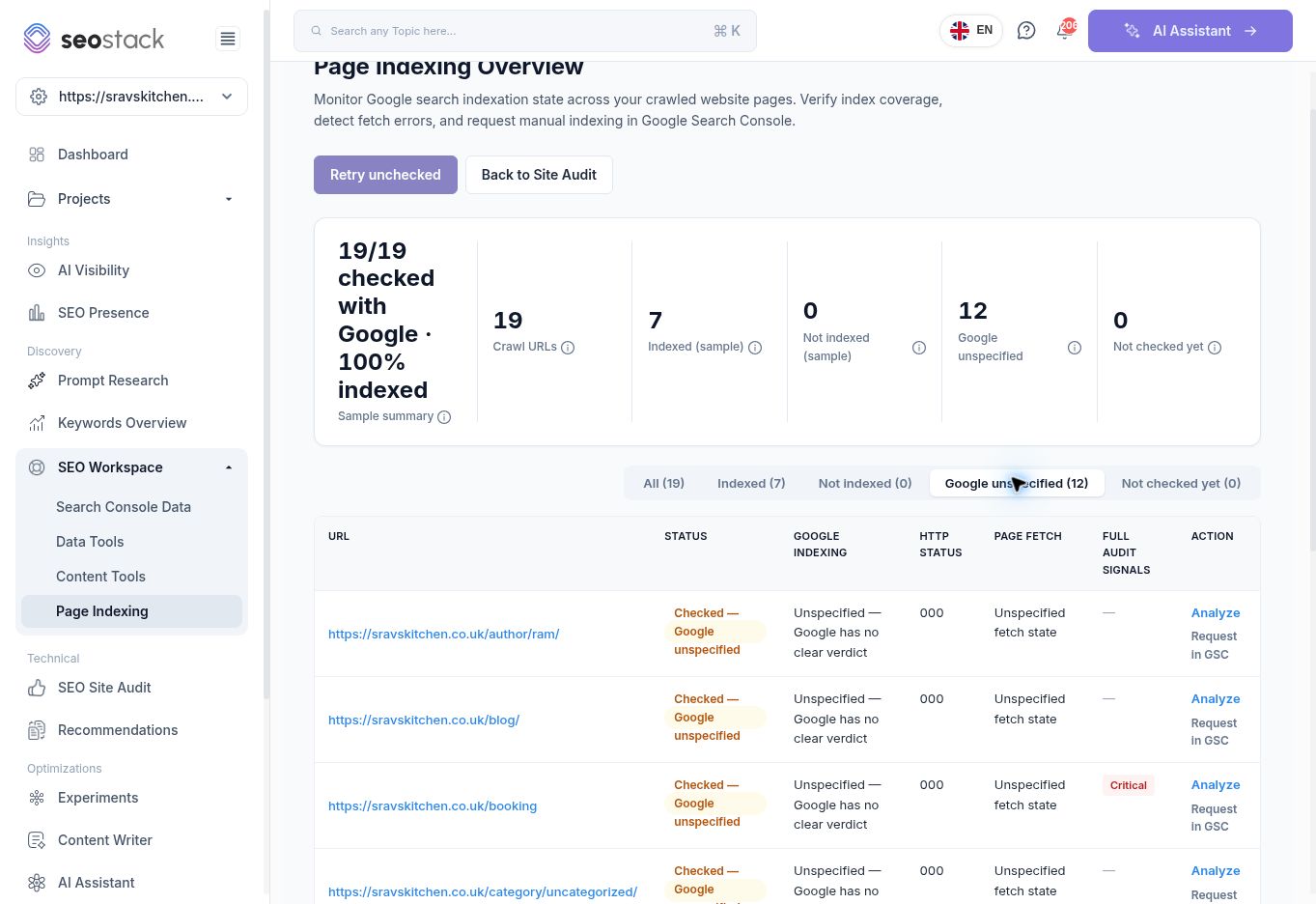Image resolution: width=1316 pixels, height=904 pixels.
Task: Click Request in GSC for author/ram row
Action: [x=1214, y=645]
